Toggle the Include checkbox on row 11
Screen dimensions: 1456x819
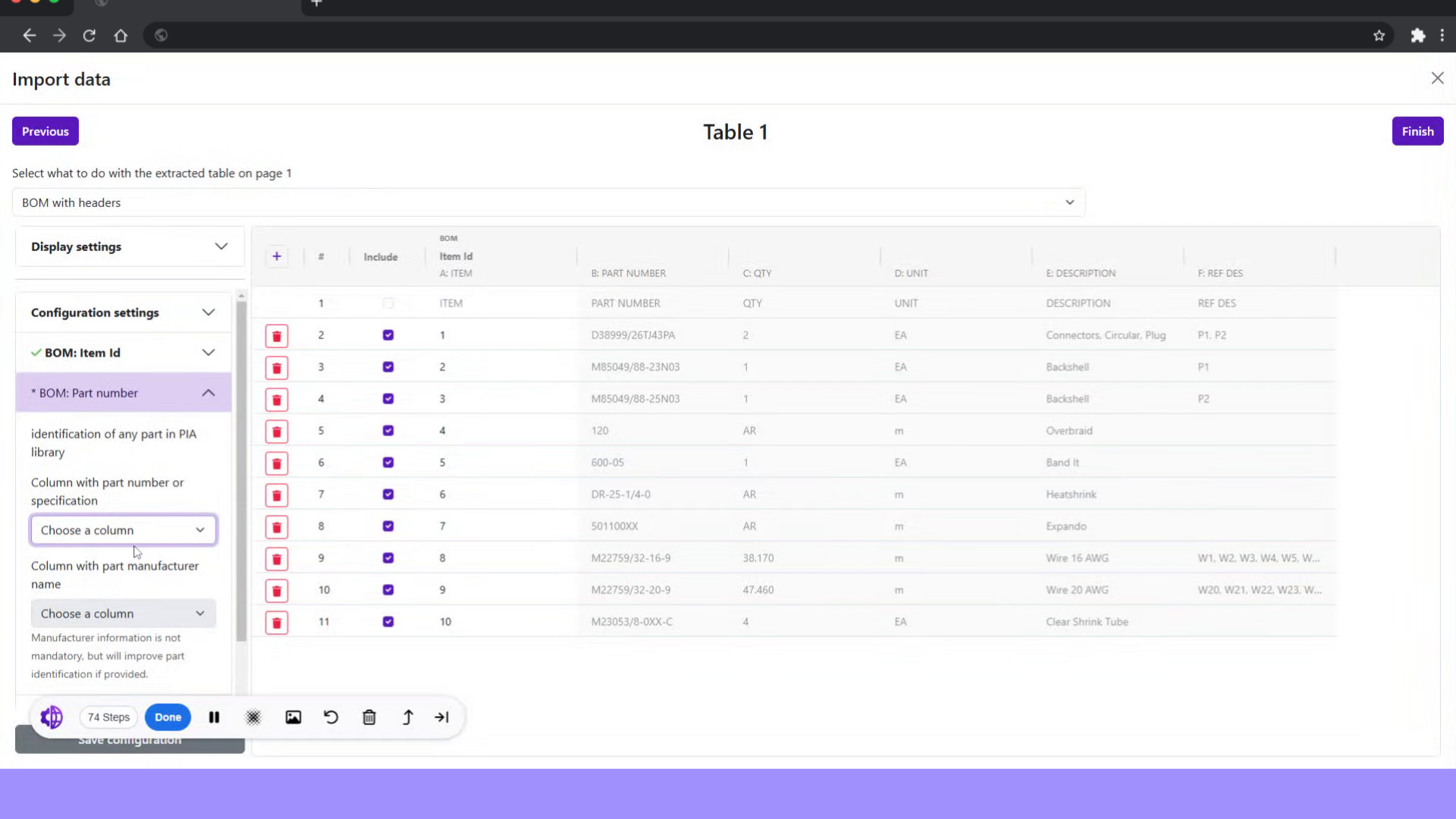[388, 621]
